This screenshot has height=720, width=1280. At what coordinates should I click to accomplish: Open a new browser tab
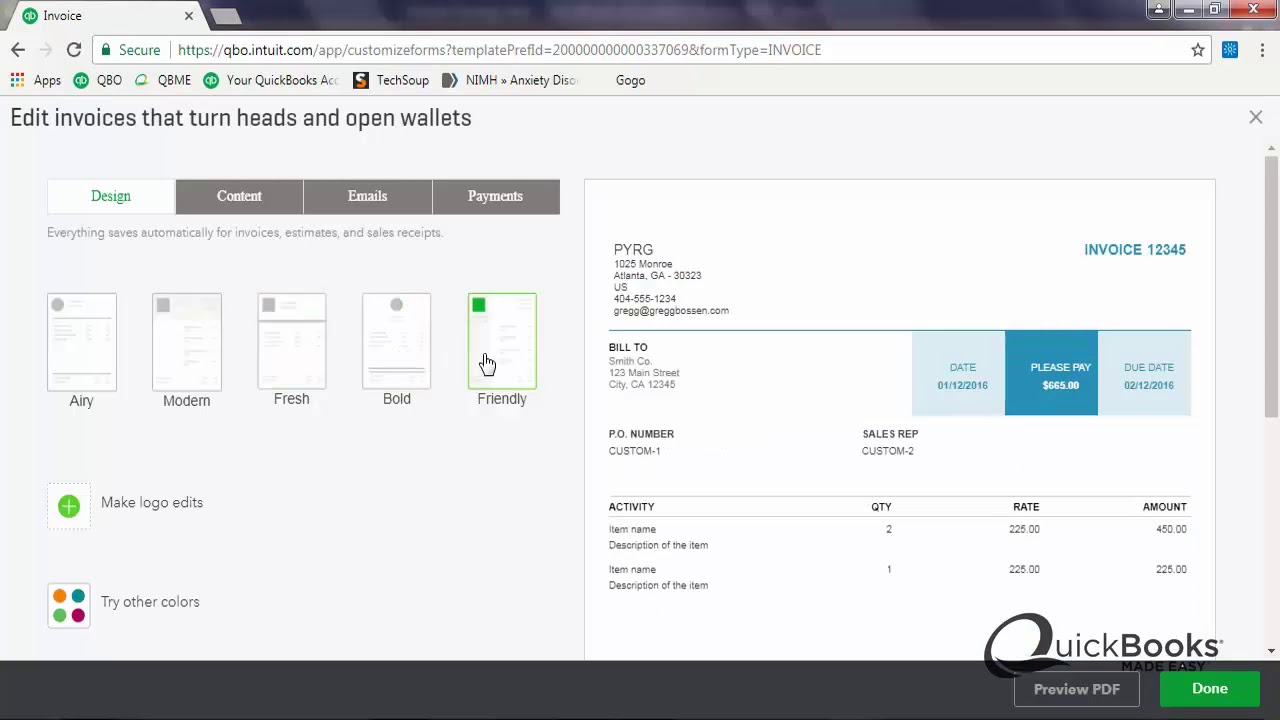tap(226, 16)
